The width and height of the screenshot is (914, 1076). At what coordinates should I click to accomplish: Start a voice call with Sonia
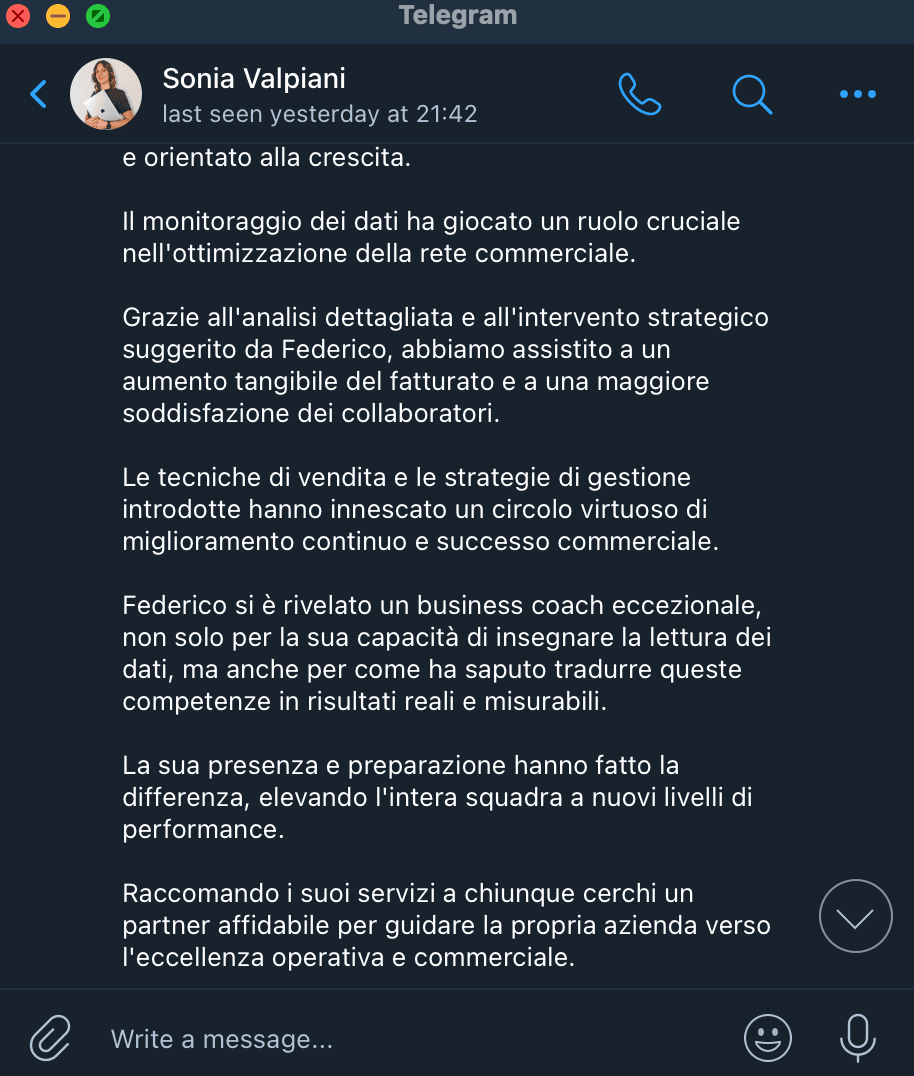coord(640,95)
